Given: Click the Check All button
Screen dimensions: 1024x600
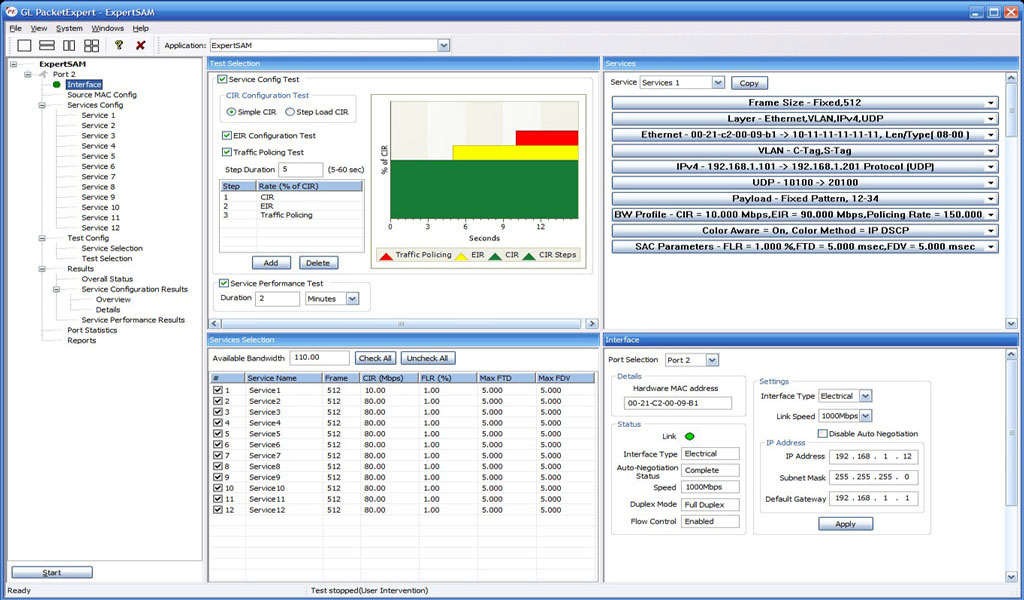Looking at the screenshot, I should 376,358.
